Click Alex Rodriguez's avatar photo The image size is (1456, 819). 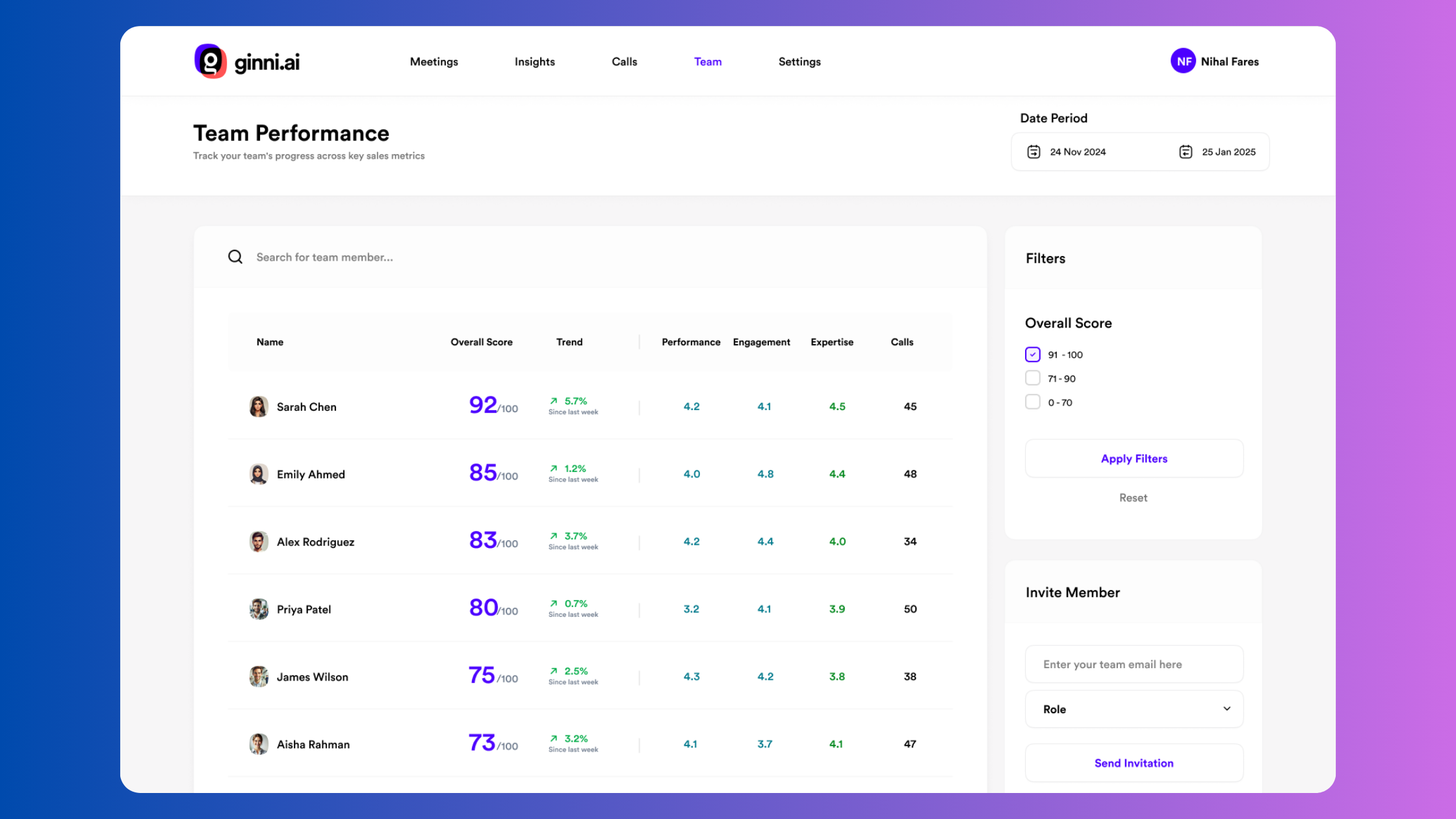point(259,542)
